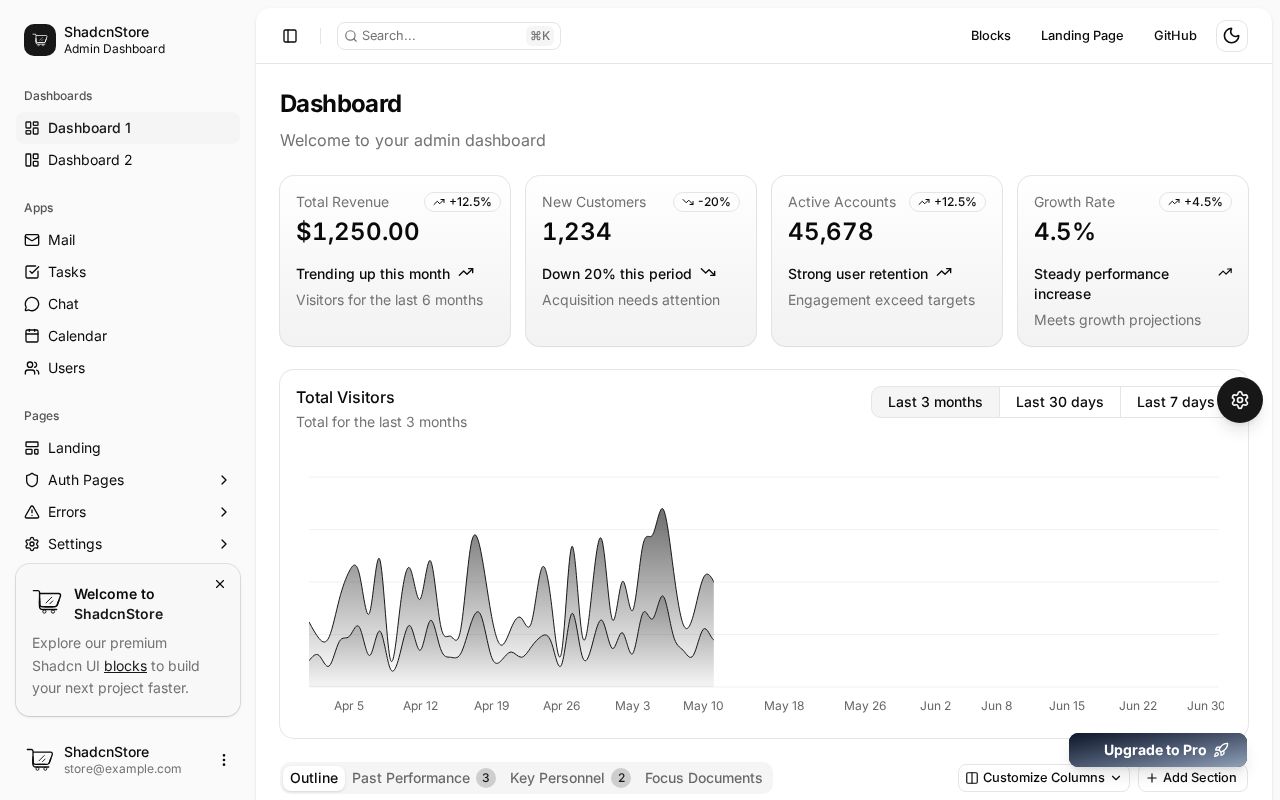Follow the underlined blocks link
Screen dimensions: 1280x800
click(125, 666)
